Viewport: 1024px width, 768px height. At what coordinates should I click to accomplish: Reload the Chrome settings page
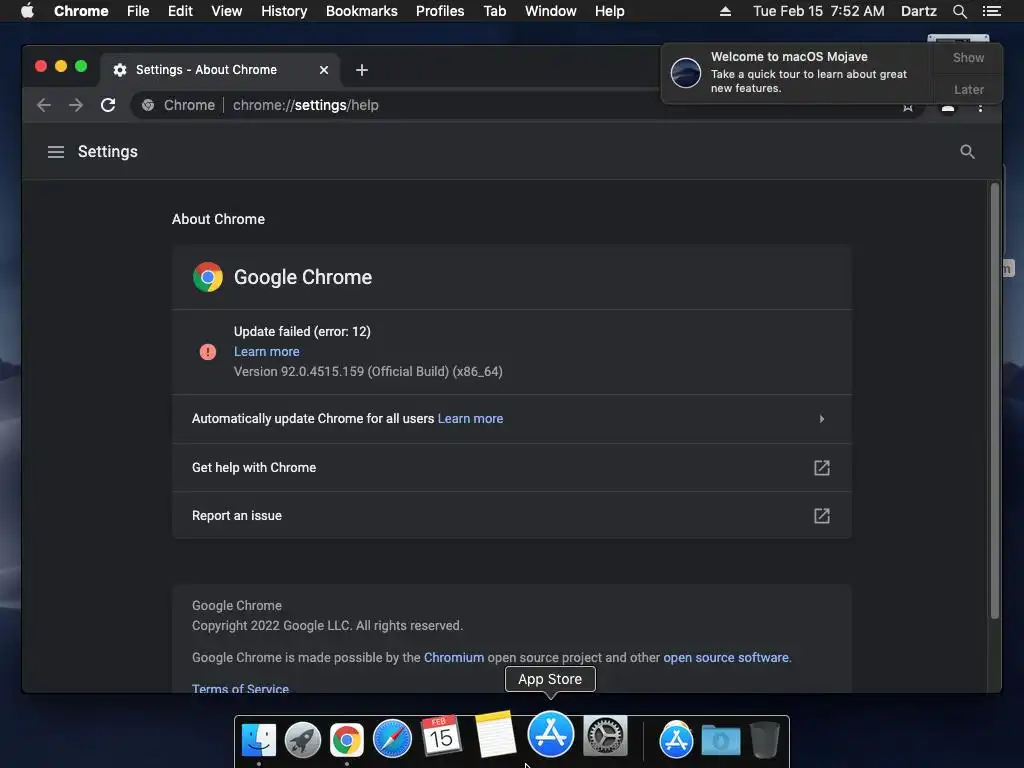(x=108, y=105)
